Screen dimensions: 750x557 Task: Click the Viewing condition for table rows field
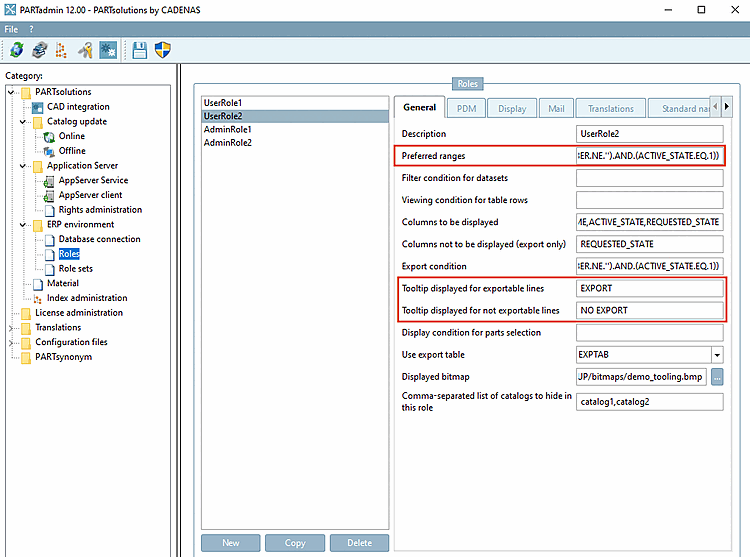(x=650, y=200)
